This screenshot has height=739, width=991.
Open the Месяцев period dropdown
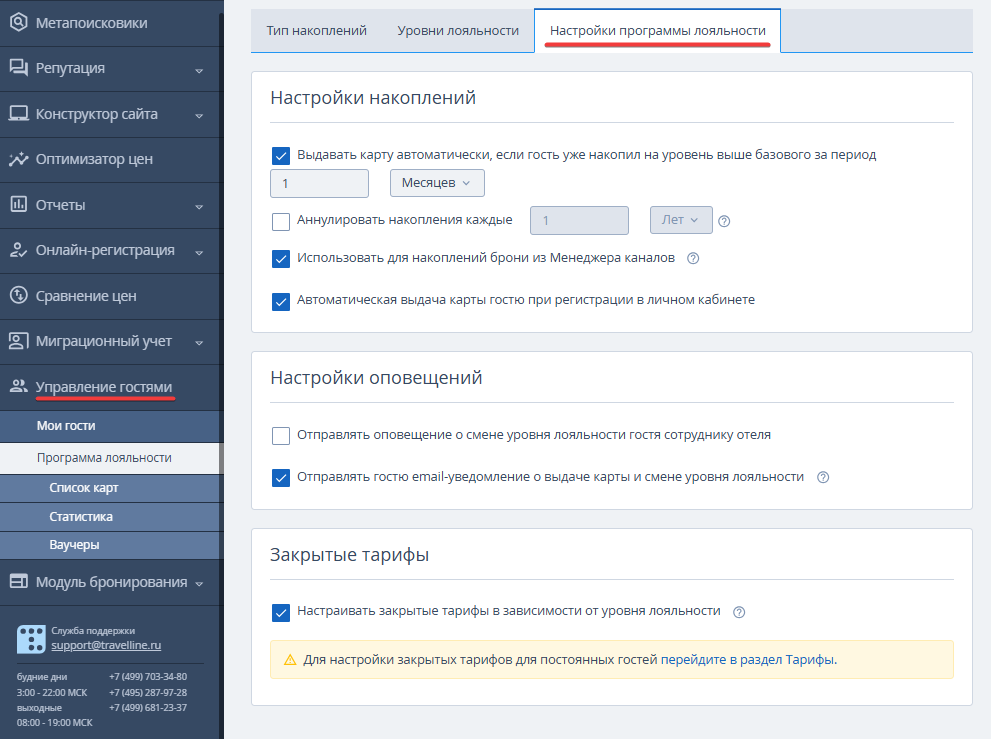pyautogui.click(x=437, y=183)
